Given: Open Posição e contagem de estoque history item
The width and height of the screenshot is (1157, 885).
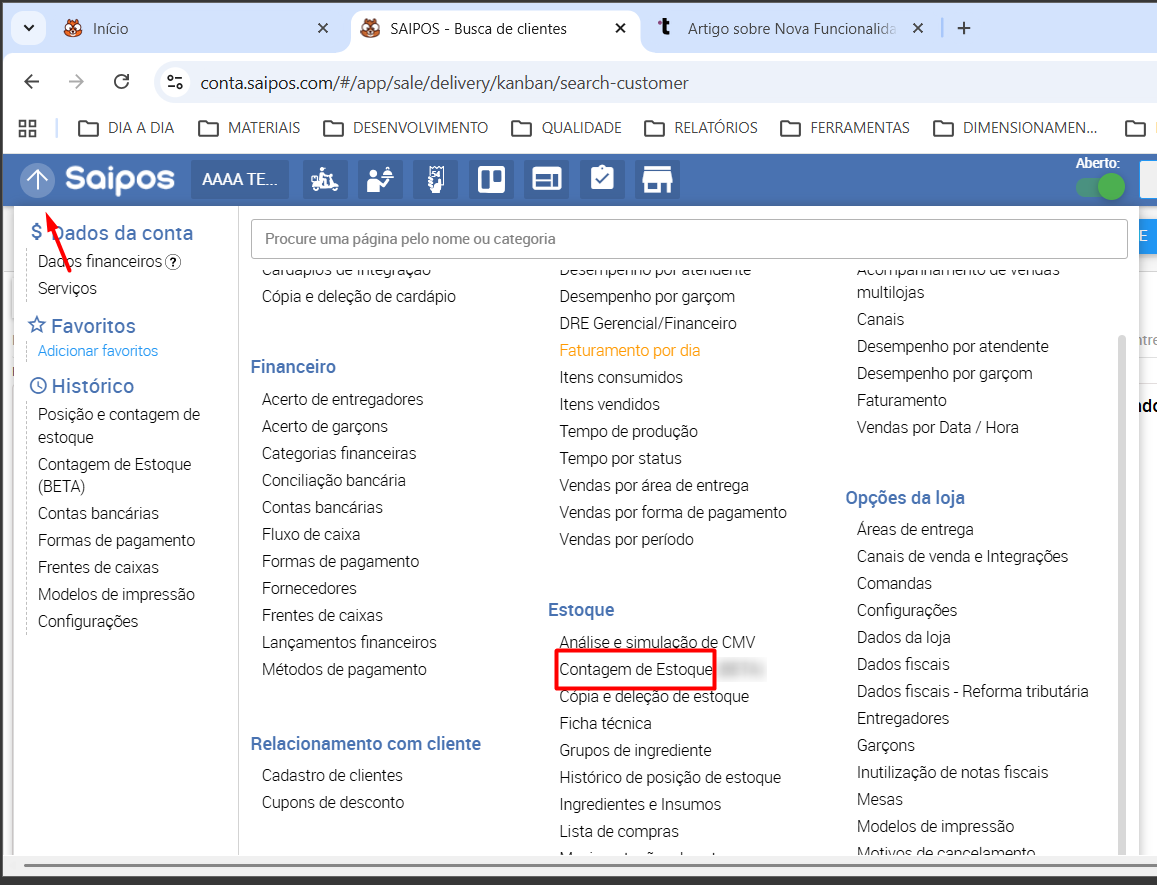Looking at the screenshot, I should click(119, 426).
